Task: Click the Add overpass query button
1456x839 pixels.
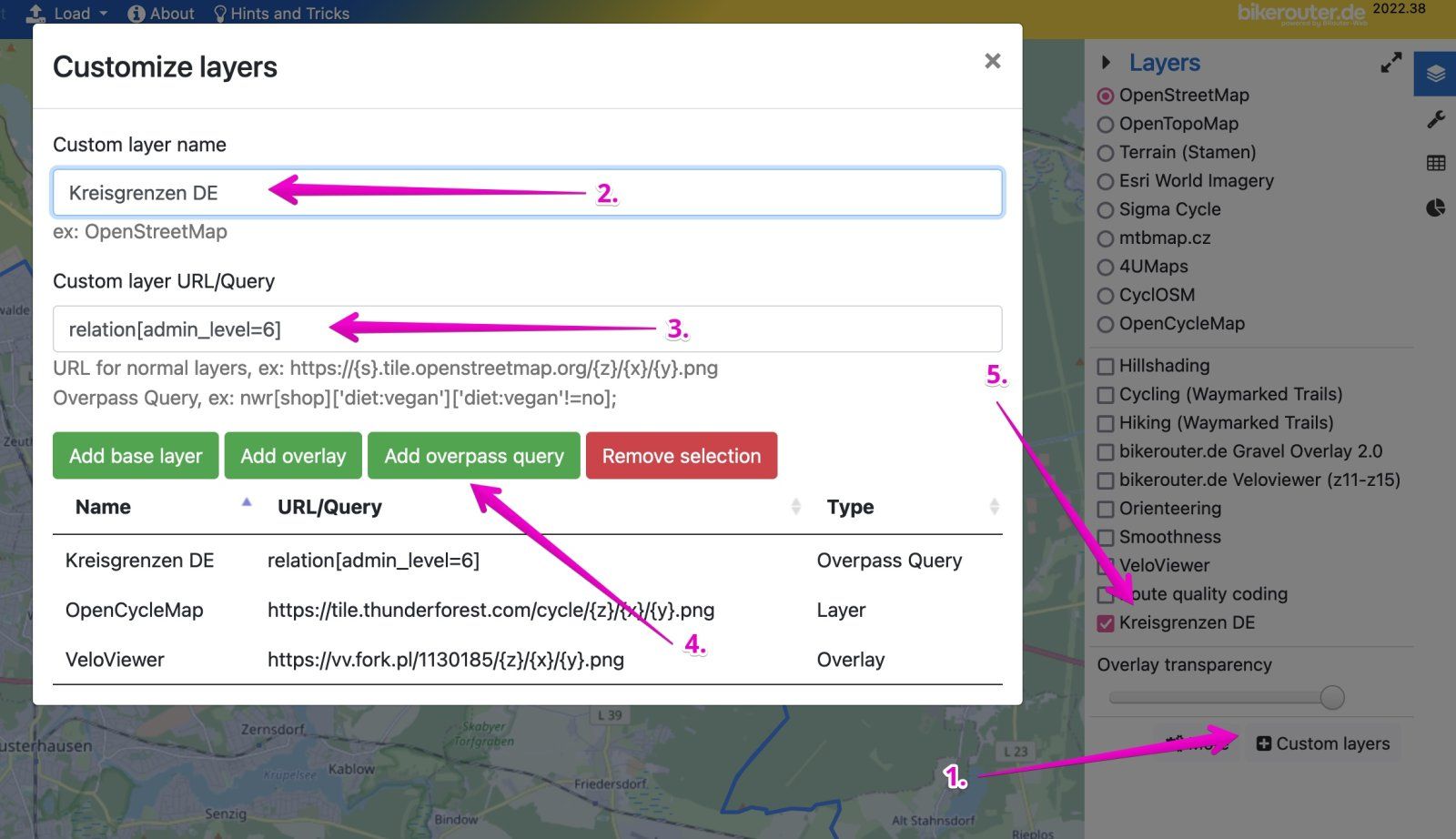Action: pos(473,456)
